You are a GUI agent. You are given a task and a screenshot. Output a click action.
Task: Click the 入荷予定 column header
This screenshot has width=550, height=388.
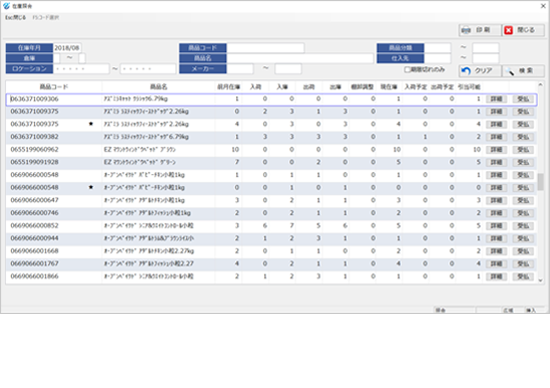[416, 87]
